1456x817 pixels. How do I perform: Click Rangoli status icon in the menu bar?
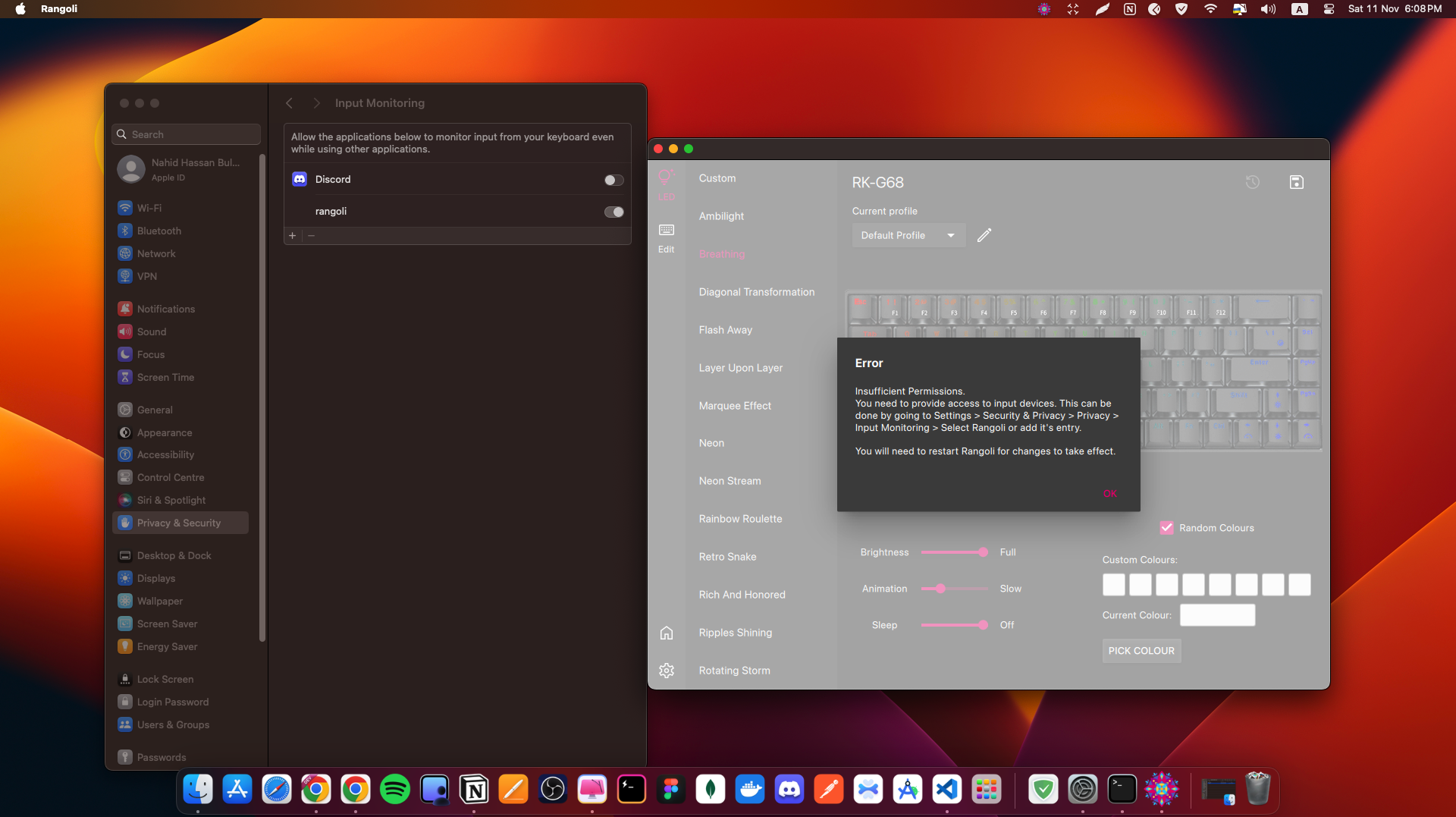pyautogui.click(x=1044, y=9)
